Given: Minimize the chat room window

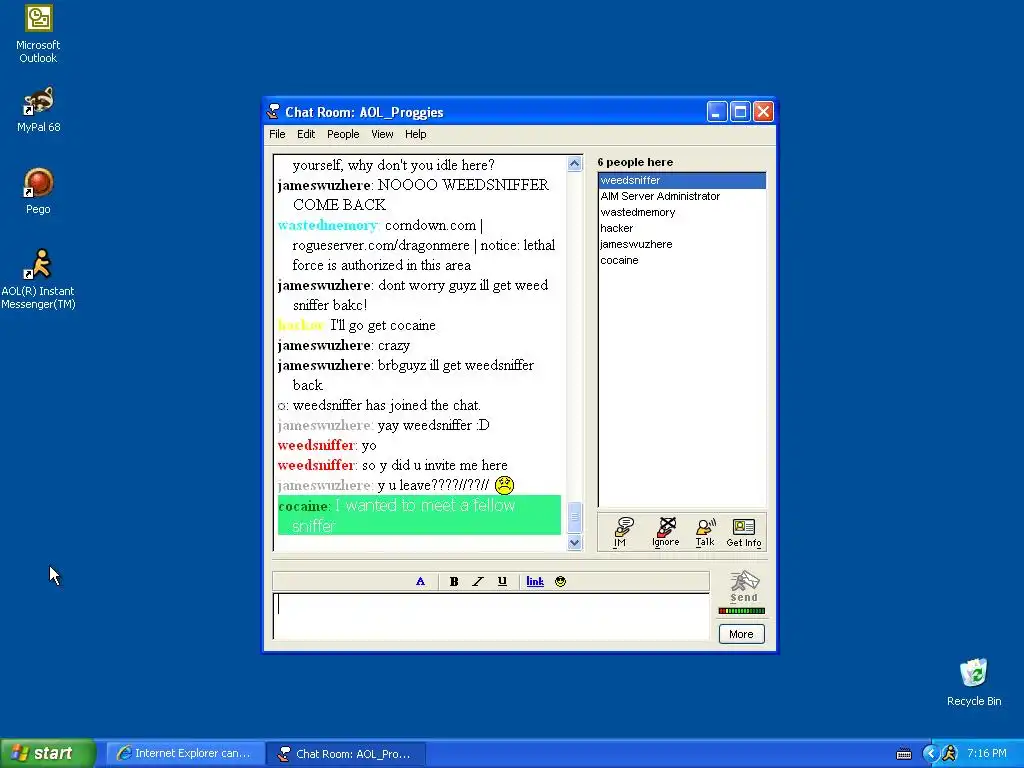Looking at the screenshot, I should coord(716,112).
